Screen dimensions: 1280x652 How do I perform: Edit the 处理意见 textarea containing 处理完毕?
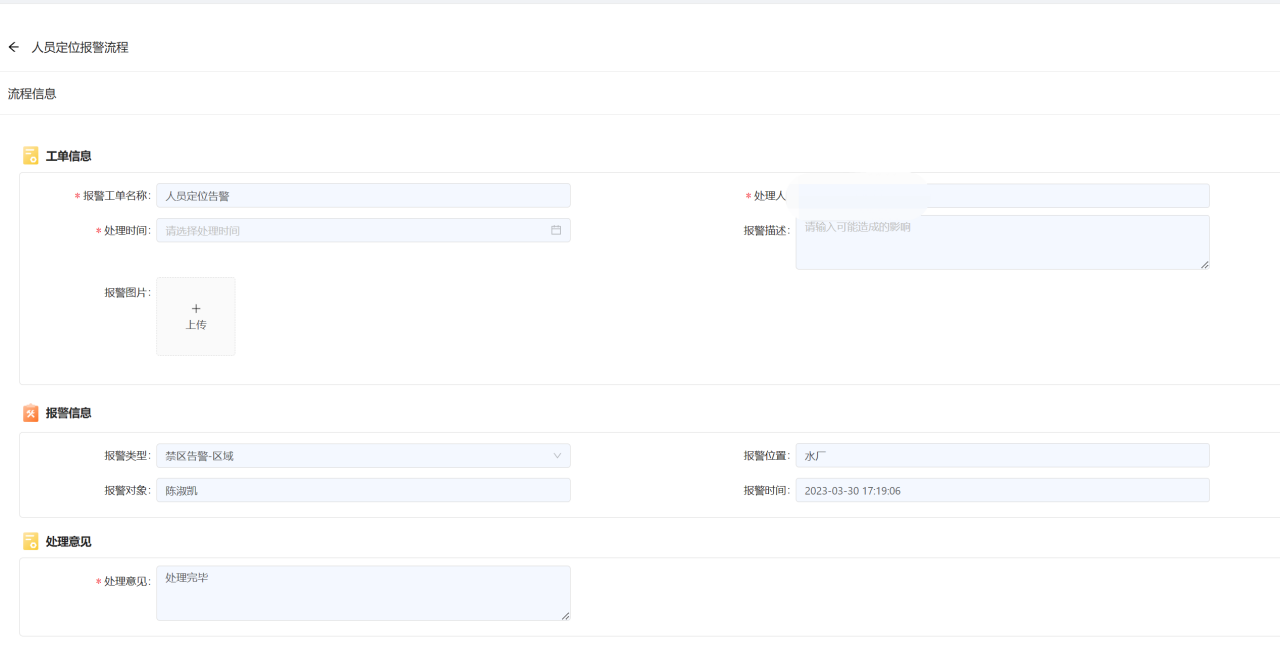click(x=363, y=593)
